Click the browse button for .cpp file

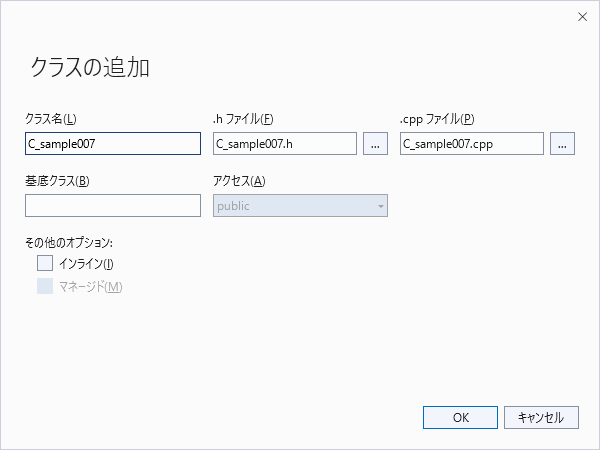[562, 144]
